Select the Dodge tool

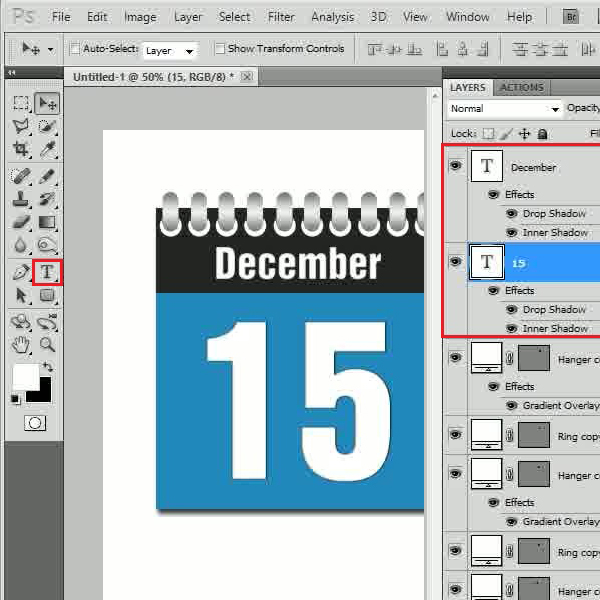[x=47, y=245]
